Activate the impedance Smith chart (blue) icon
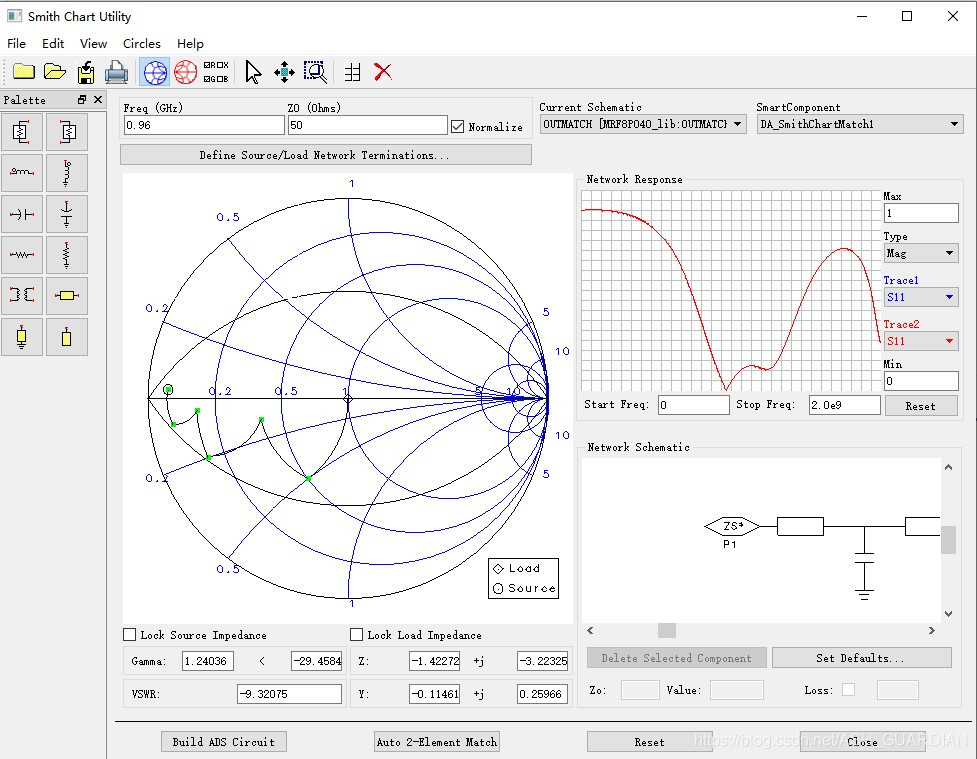This screenshot has height=759, width=977. point(155,72)
